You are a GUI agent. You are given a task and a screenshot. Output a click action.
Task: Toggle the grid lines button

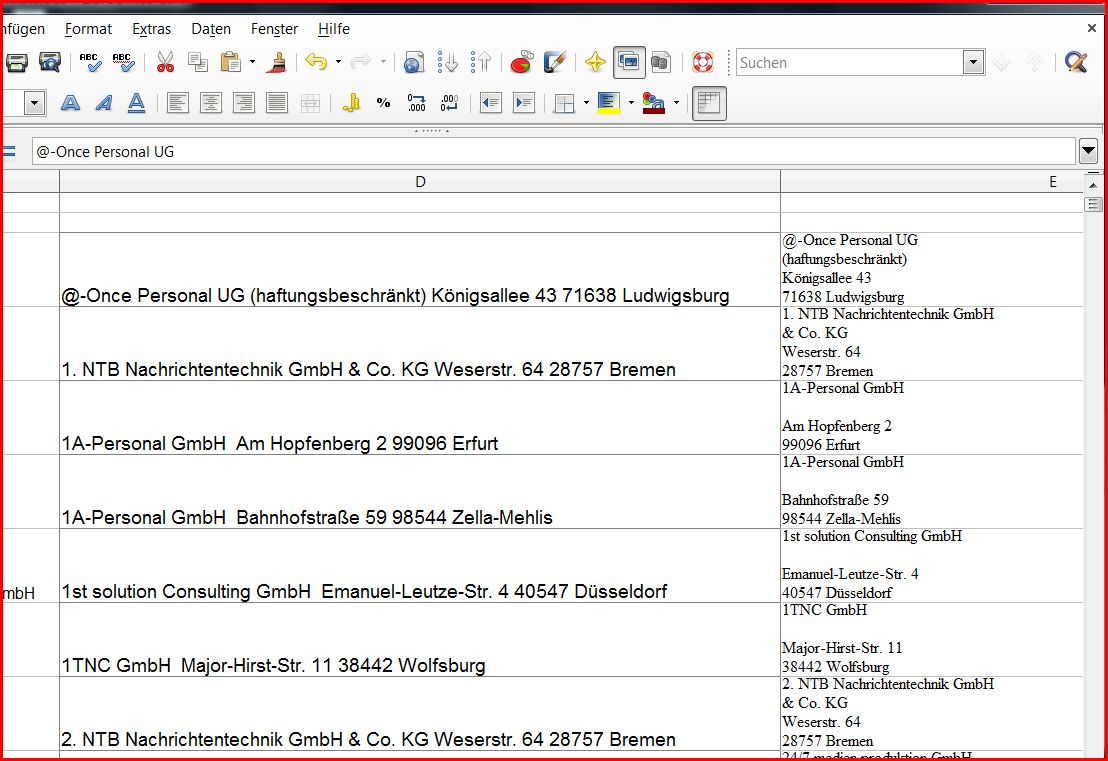coord(709,103)
